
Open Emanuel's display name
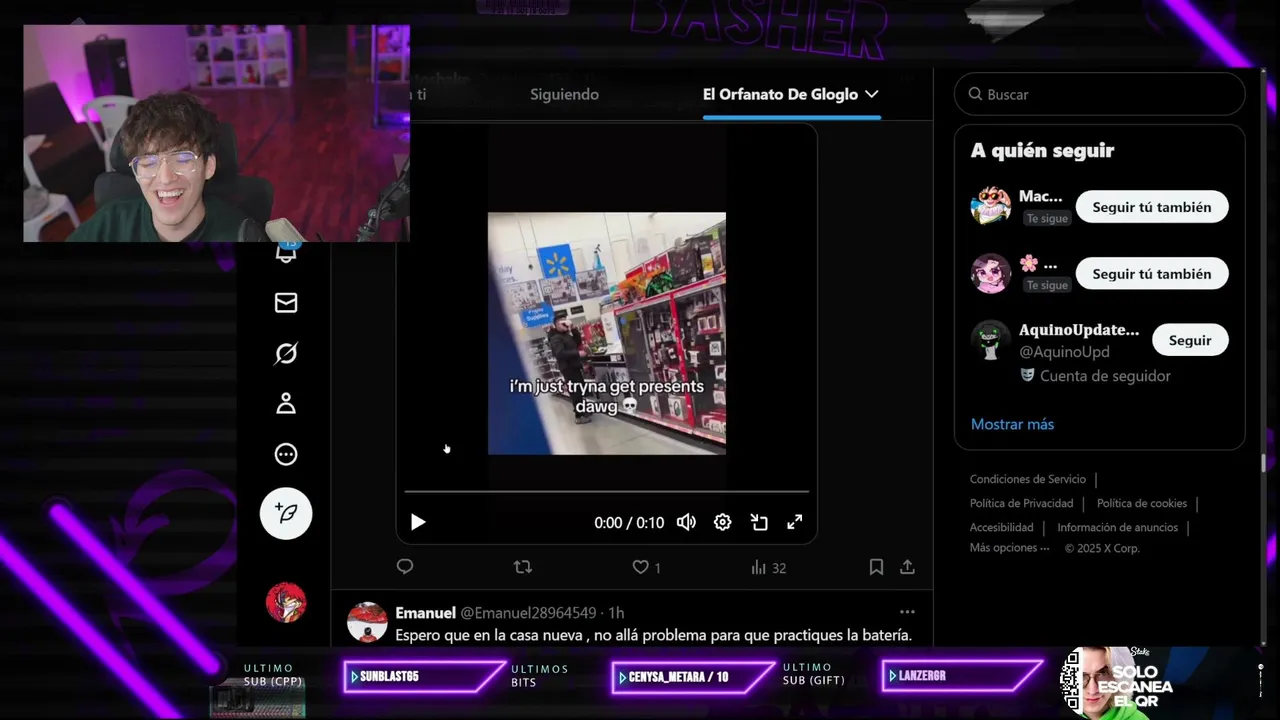click(425, 613)
